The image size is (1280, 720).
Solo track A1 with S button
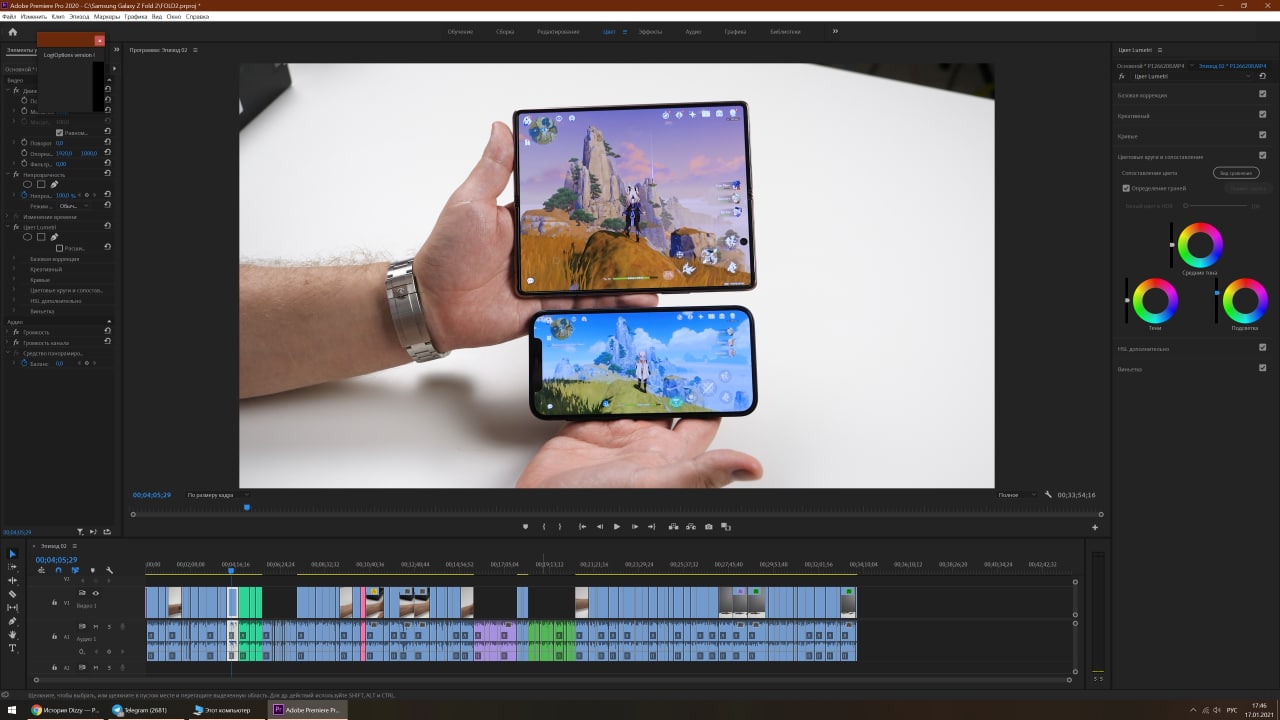[109, 626]
